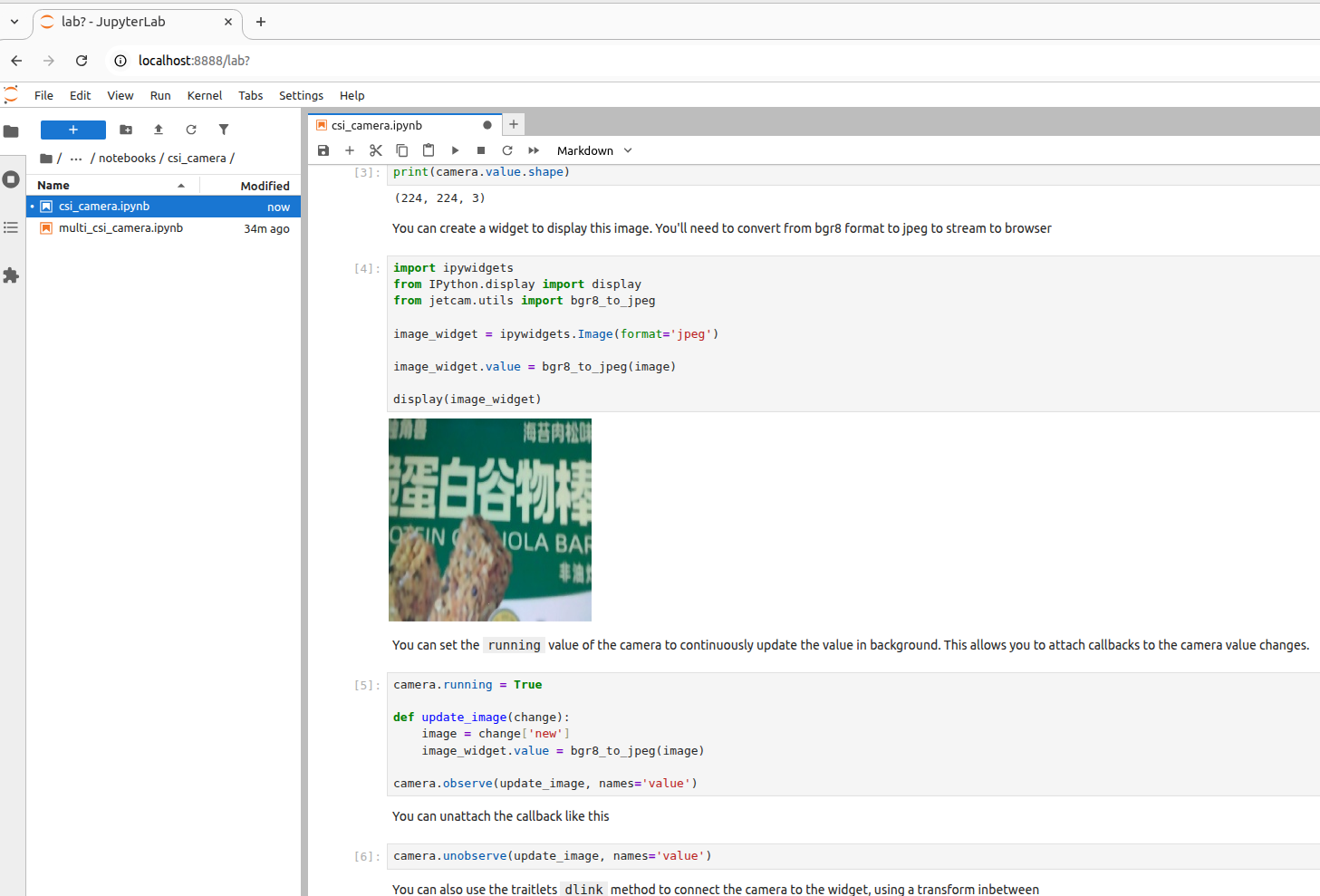
Task: Select csi_camera.ipynb in file list
Action: click(x=163, y=207)
